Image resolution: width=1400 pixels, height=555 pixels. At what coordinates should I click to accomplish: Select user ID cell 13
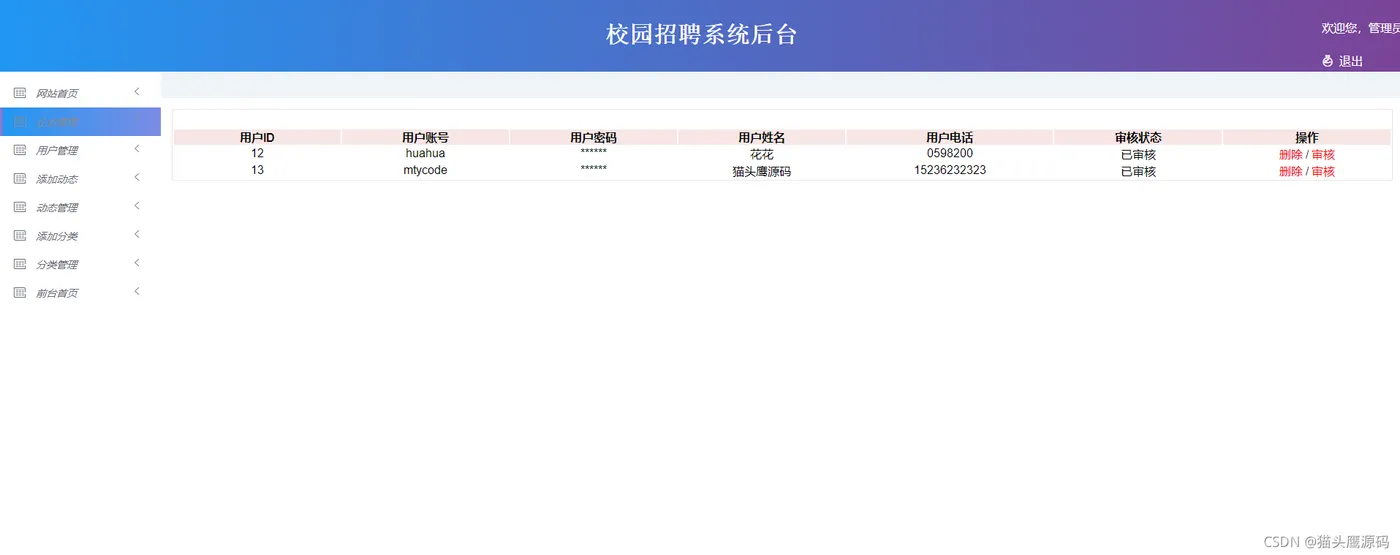click(257, 170)
